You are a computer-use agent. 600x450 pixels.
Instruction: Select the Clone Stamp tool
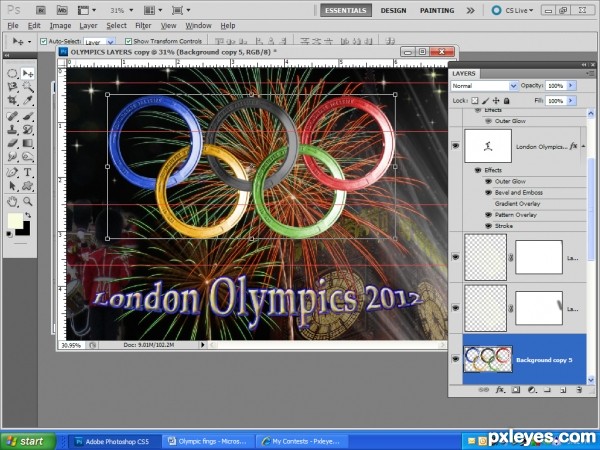(12, 129)
